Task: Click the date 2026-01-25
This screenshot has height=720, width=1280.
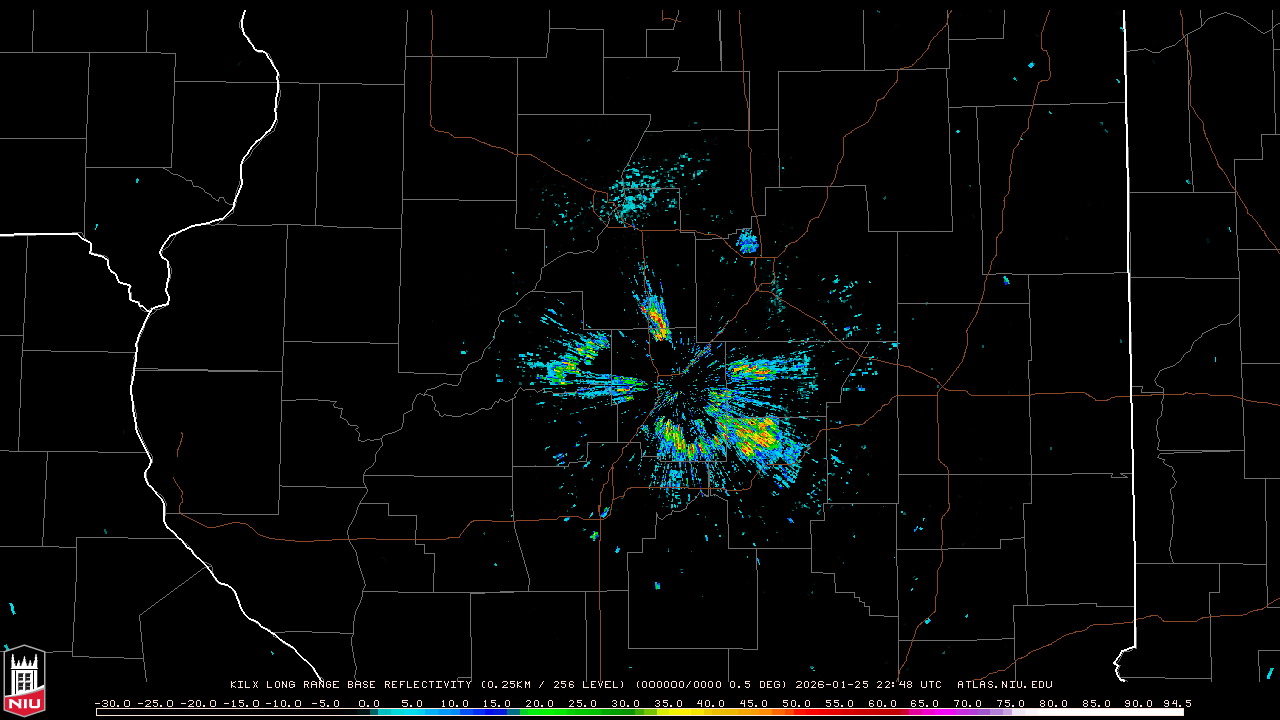Action: point(834,684)
